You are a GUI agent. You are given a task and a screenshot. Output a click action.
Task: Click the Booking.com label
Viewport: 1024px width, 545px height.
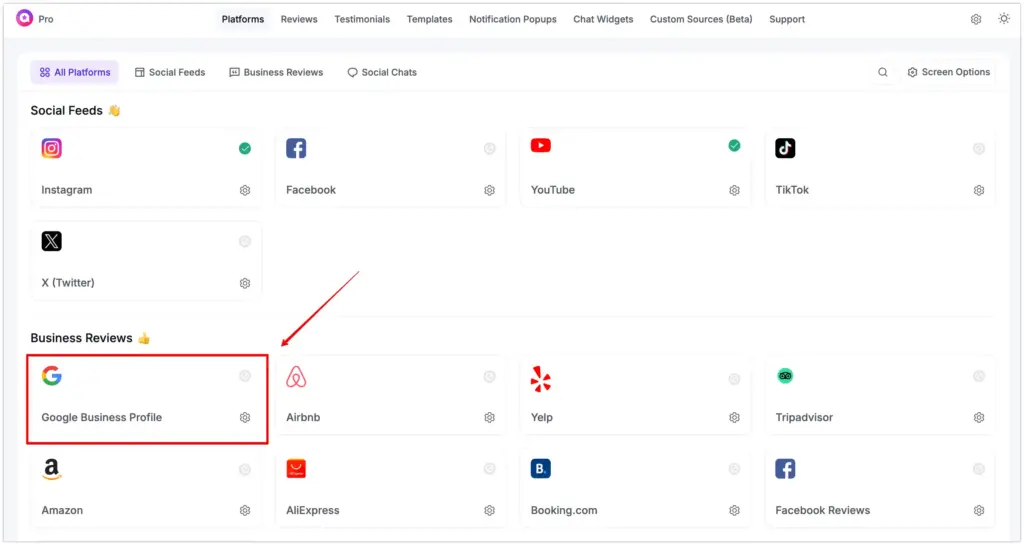tap(564, 510)
